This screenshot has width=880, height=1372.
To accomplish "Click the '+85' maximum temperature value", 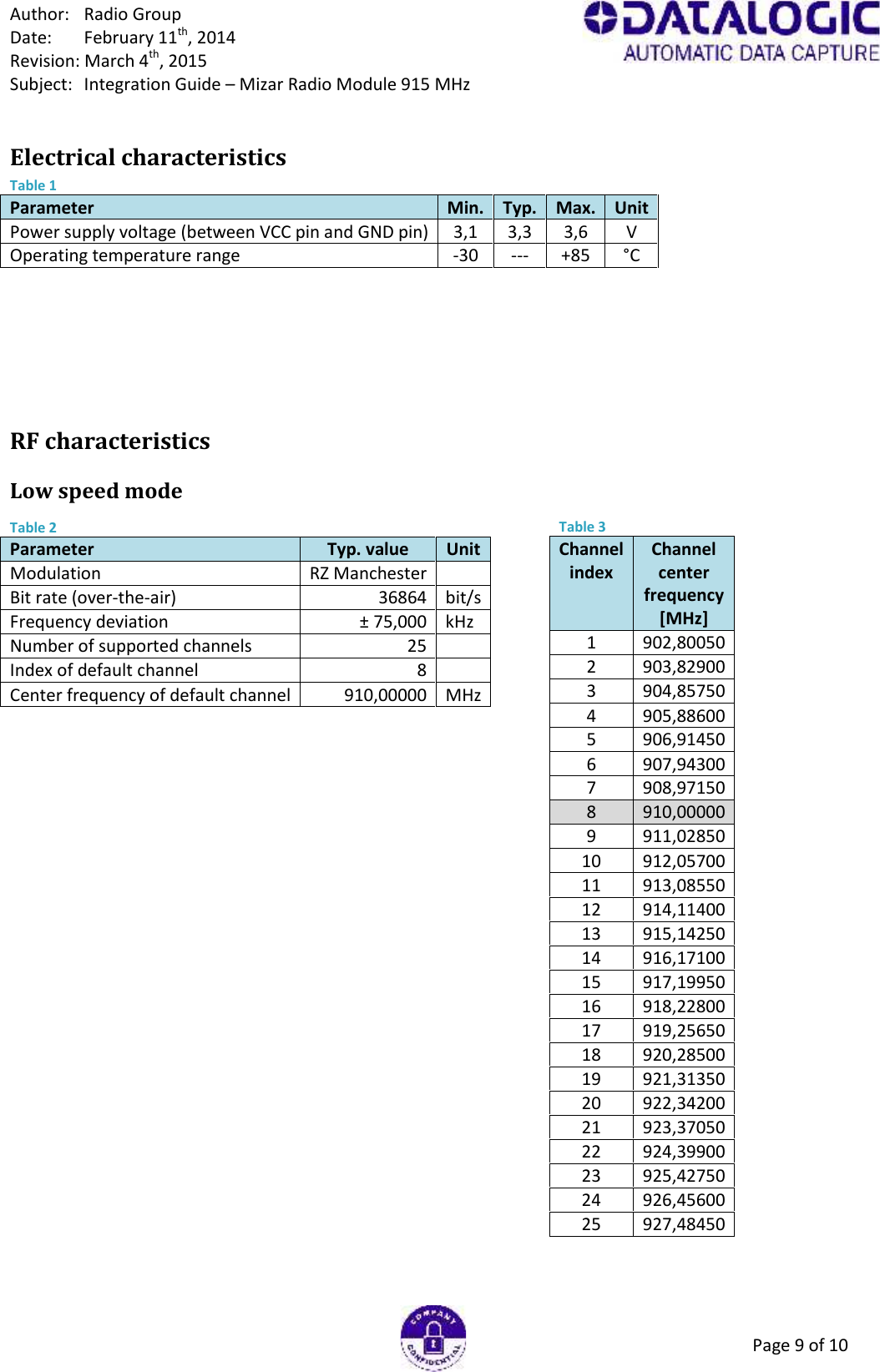I will pos(575,255).
